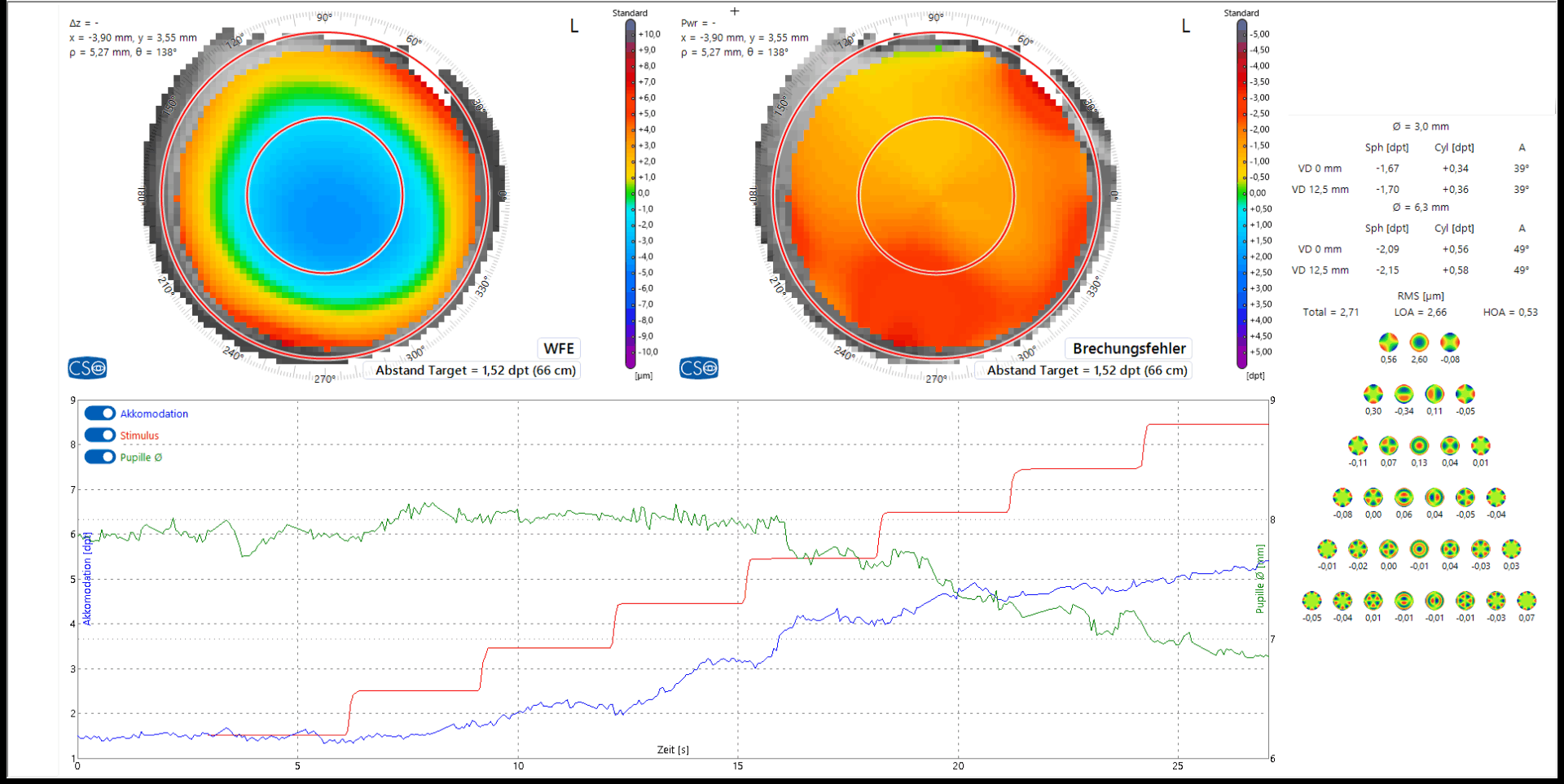This screenshot has height=784, width=1564.
Task: Choose the Zernike icon labeled -0,34
Action: point(1404,394)
